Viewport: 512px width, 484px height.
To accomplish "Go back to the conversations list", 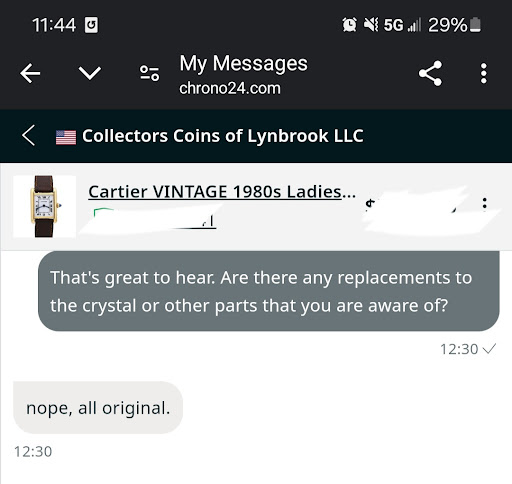I will (29, 136).
